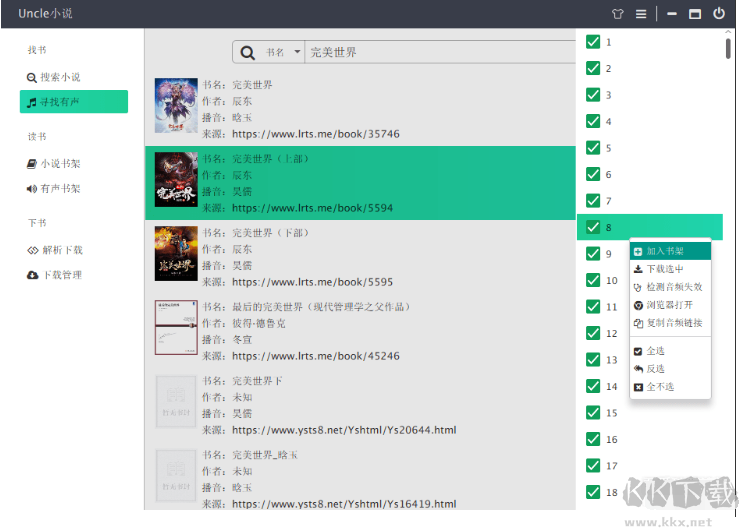Click the chapter list vertical scrollbar
Viewport: 739px width, 529px height.
[x=728, y=48]
